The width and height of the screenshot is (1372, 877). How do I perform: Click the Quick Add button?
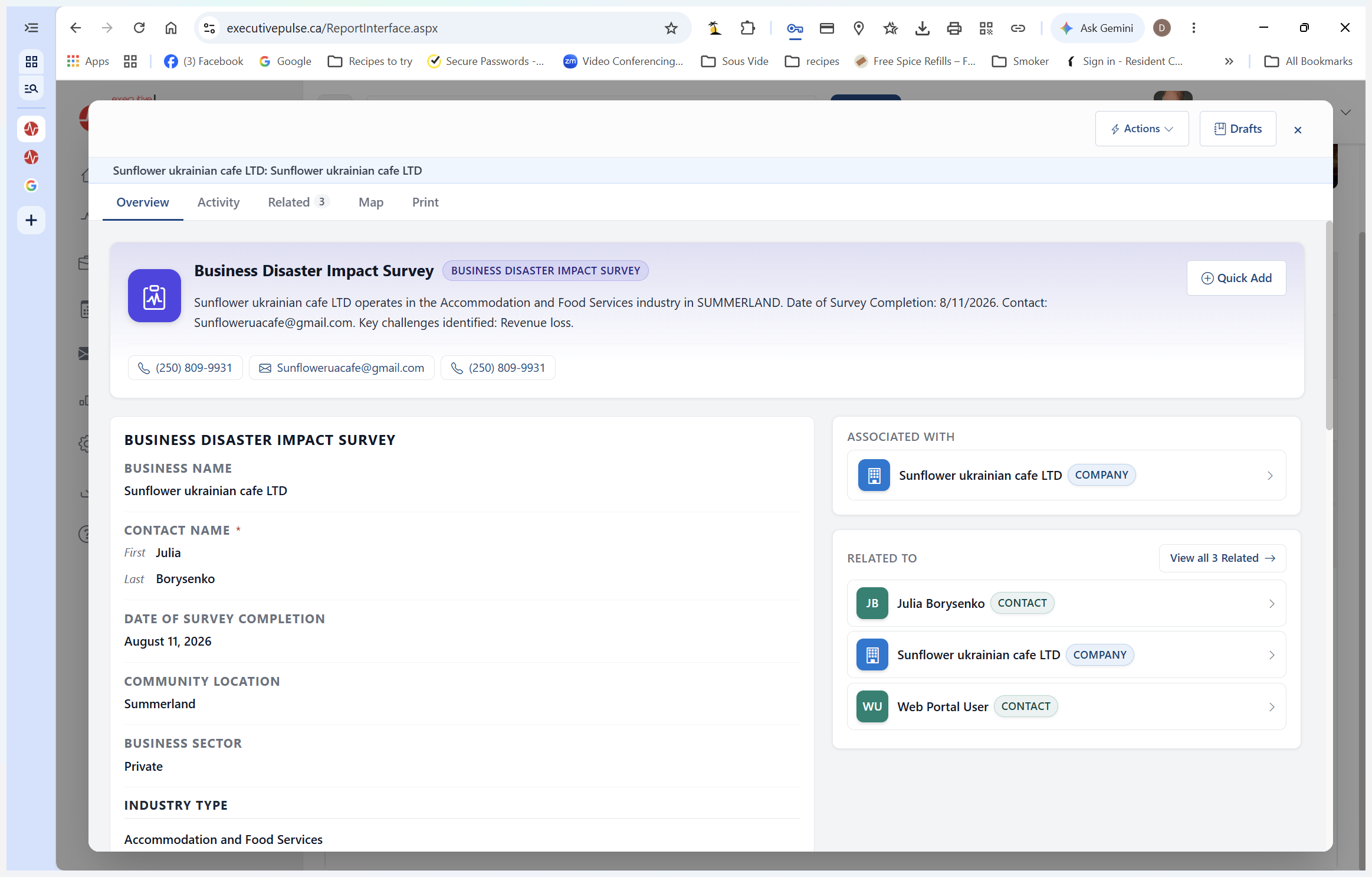[1236, 278]
